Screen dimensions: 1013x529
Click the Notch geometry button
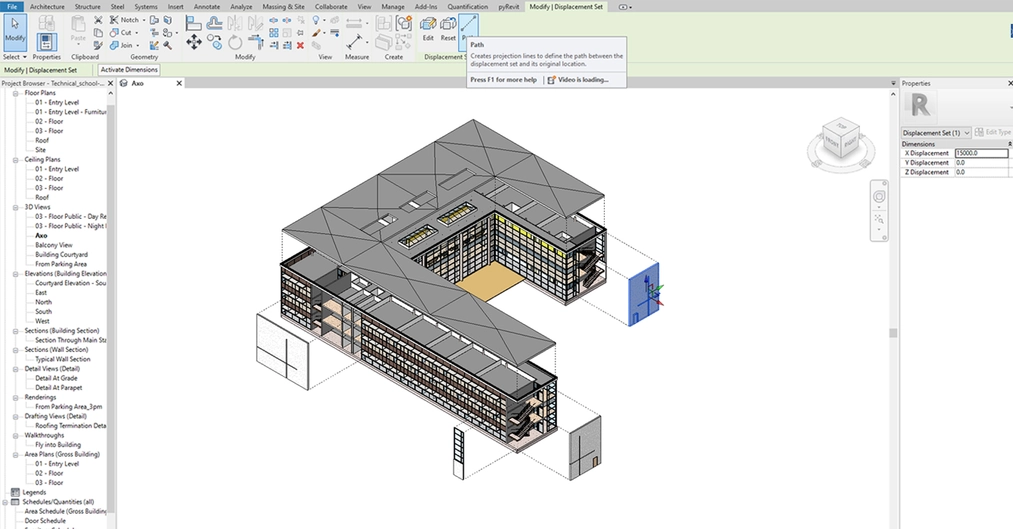(x=124, y=20)
